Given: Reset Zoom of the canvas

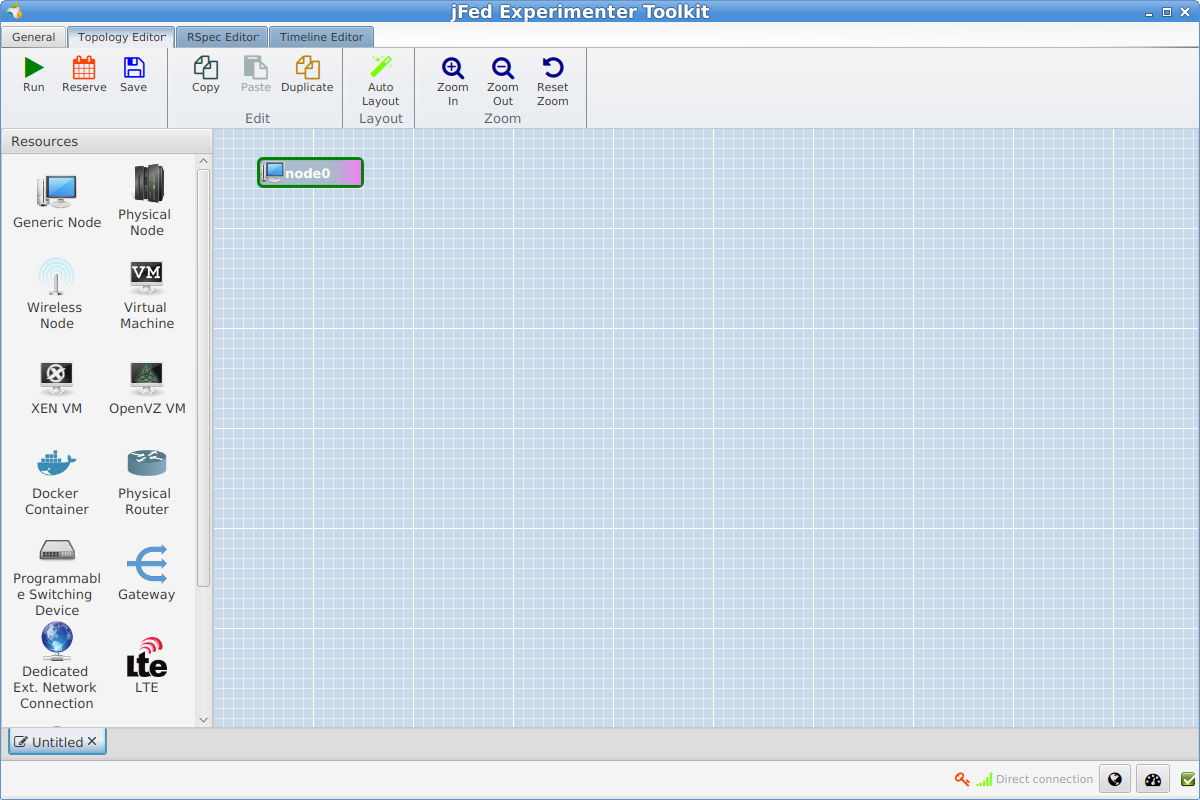Looking at the screenshot, I should 553,68.
